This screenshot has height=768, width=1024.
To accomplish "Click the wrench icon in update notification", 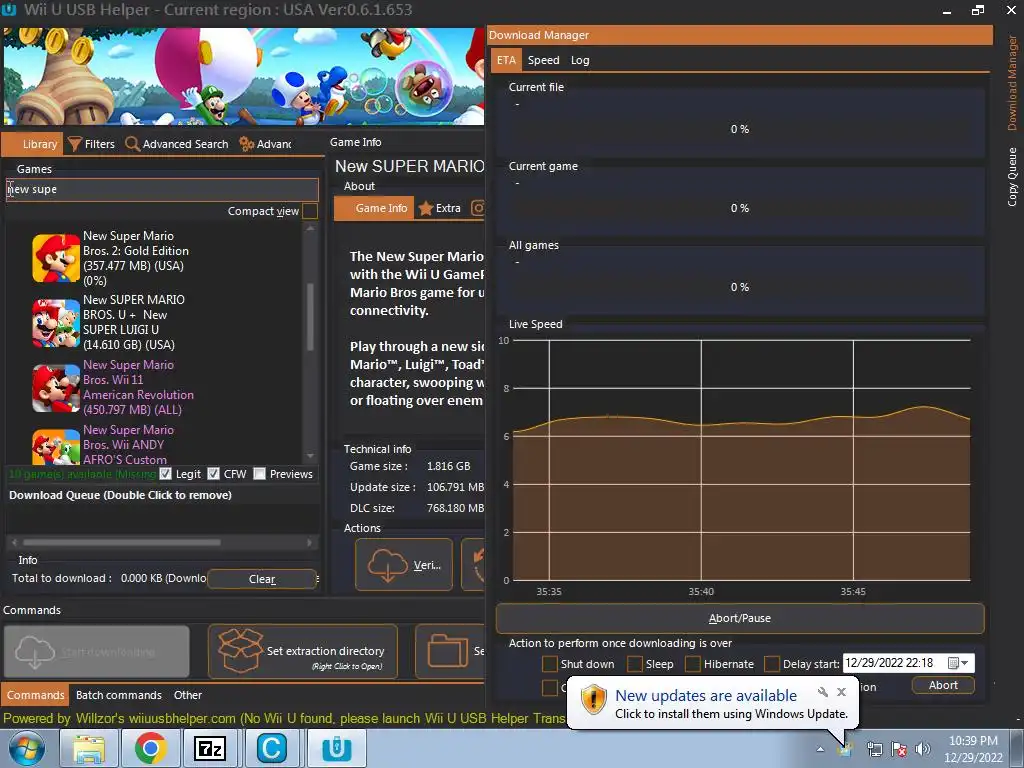I will click(x=823, y=692).
